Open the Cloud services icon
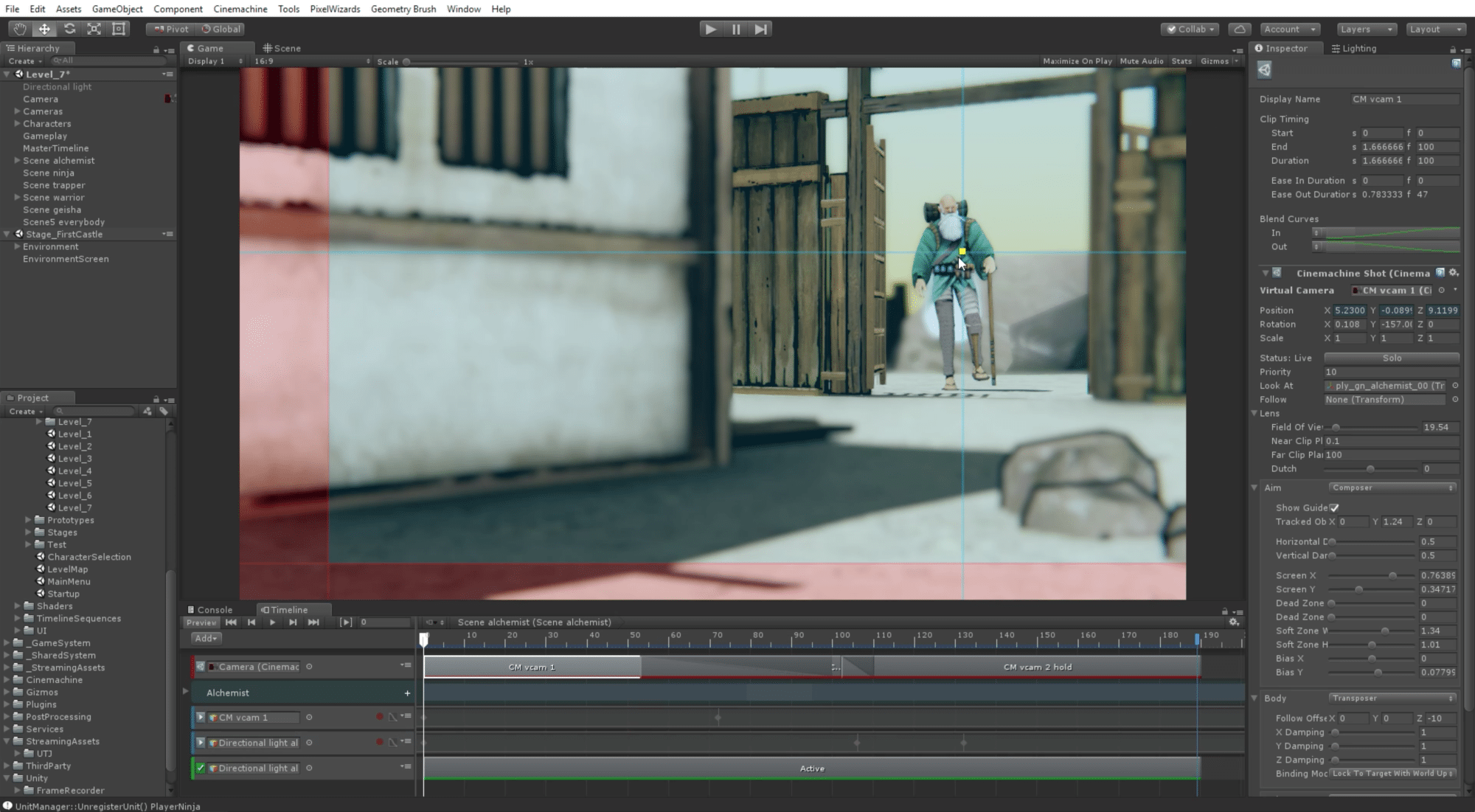 pyautogui.click(x=1240, y=29)
